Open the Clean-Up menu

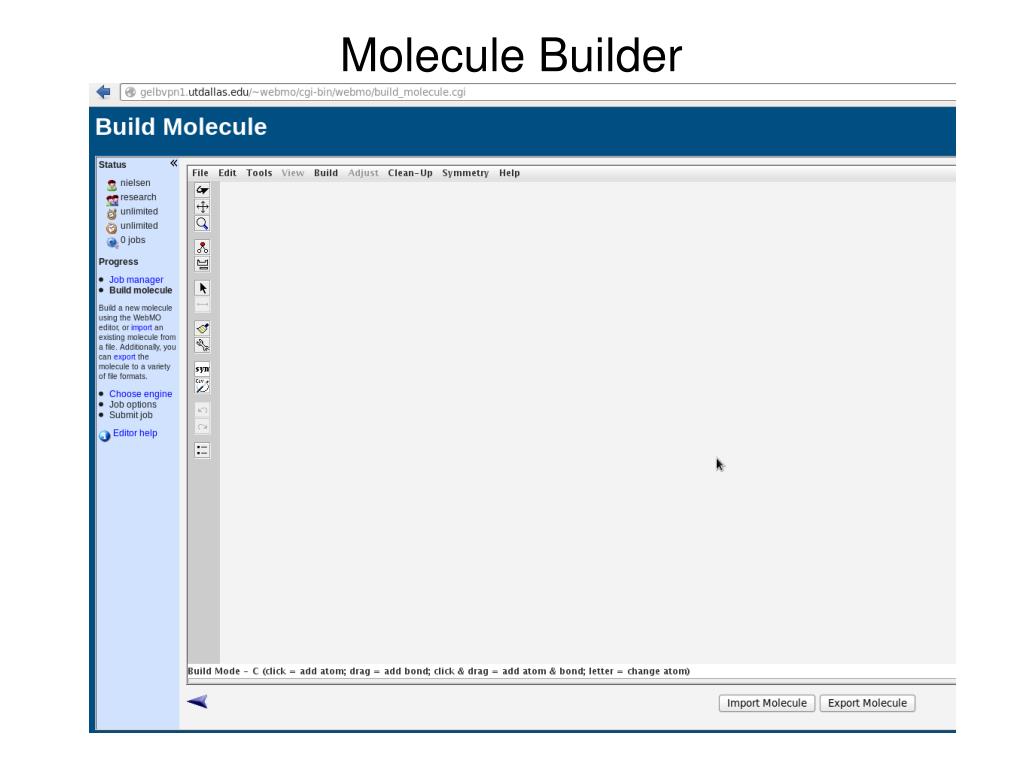410,173
